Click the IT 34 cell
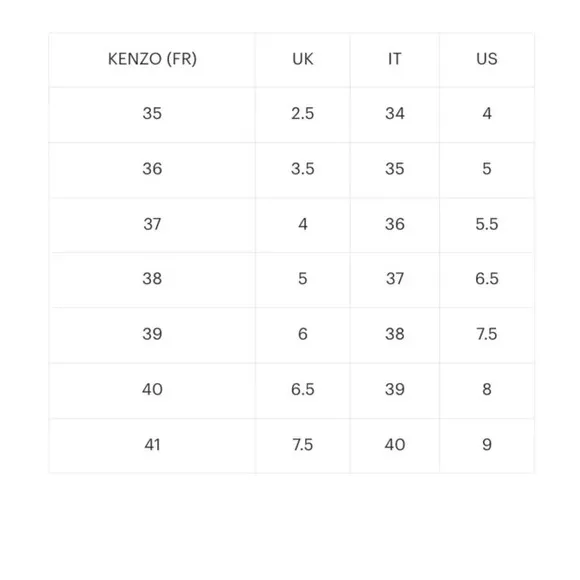The height and width of the screenshot is (580, 580). (395, 114)
